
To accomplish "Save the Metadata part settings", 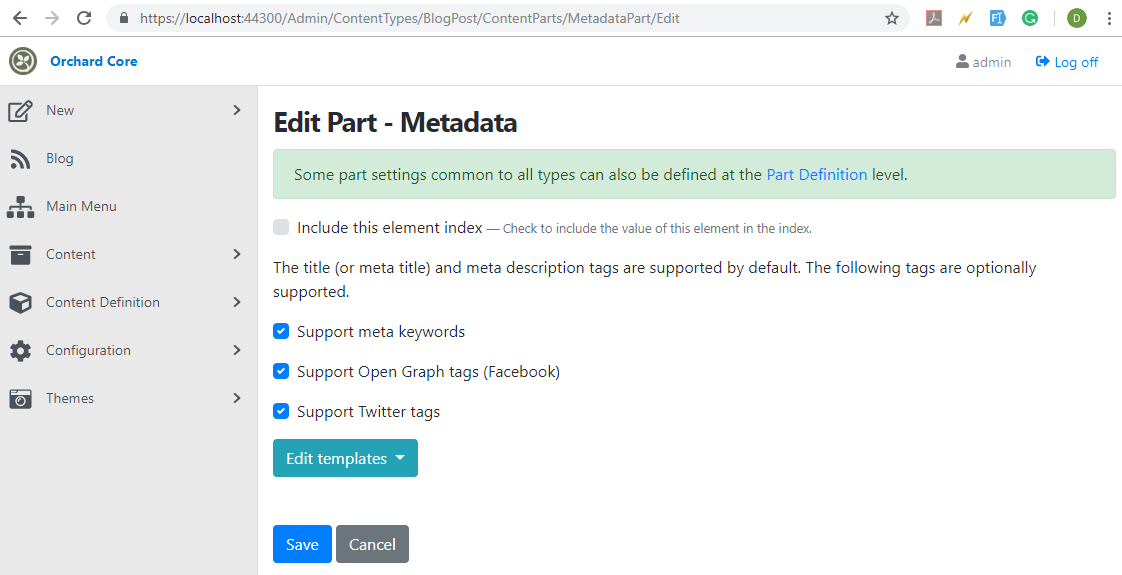I will point(302,544).
